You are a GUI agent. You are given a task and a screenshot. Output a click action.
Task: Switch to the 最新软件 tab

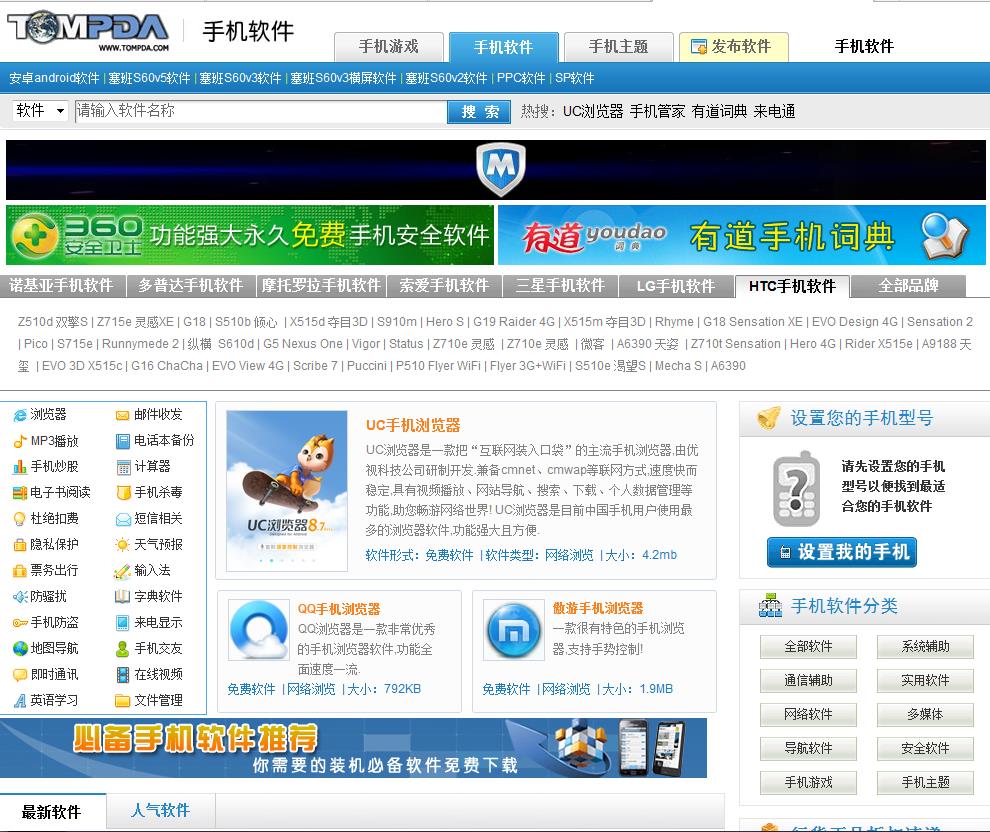52,812
